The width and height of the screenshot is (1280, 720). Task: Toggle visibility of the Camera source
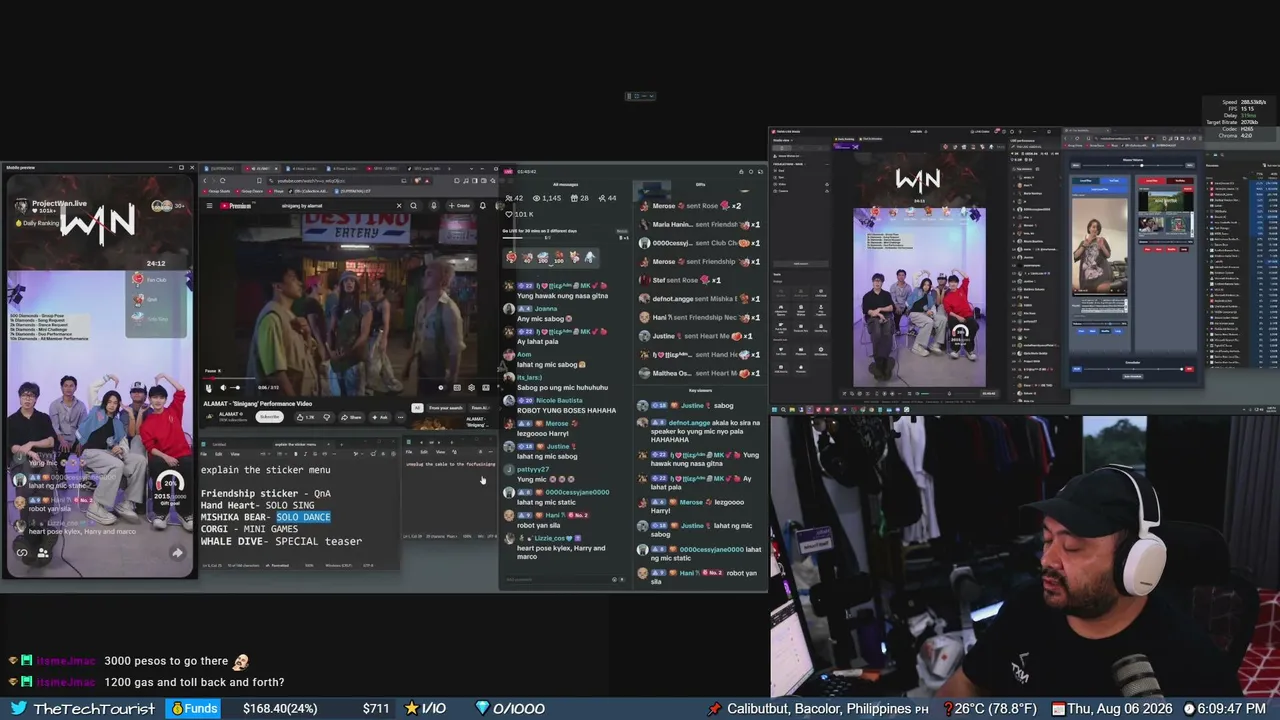827,190
